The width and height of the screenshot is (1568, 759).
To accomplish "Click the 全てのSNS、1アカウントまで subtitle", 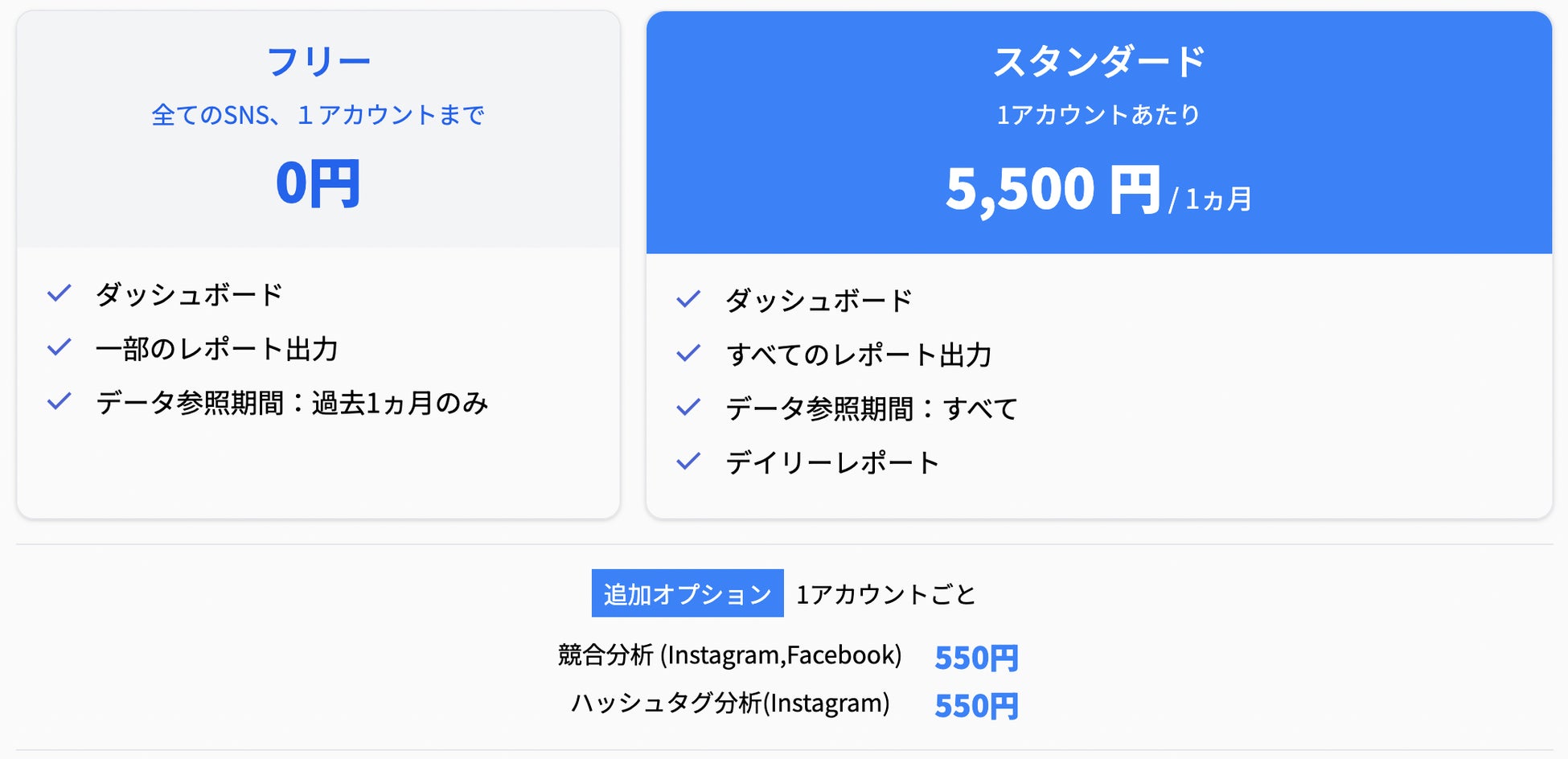I will [x=318, y=115].
